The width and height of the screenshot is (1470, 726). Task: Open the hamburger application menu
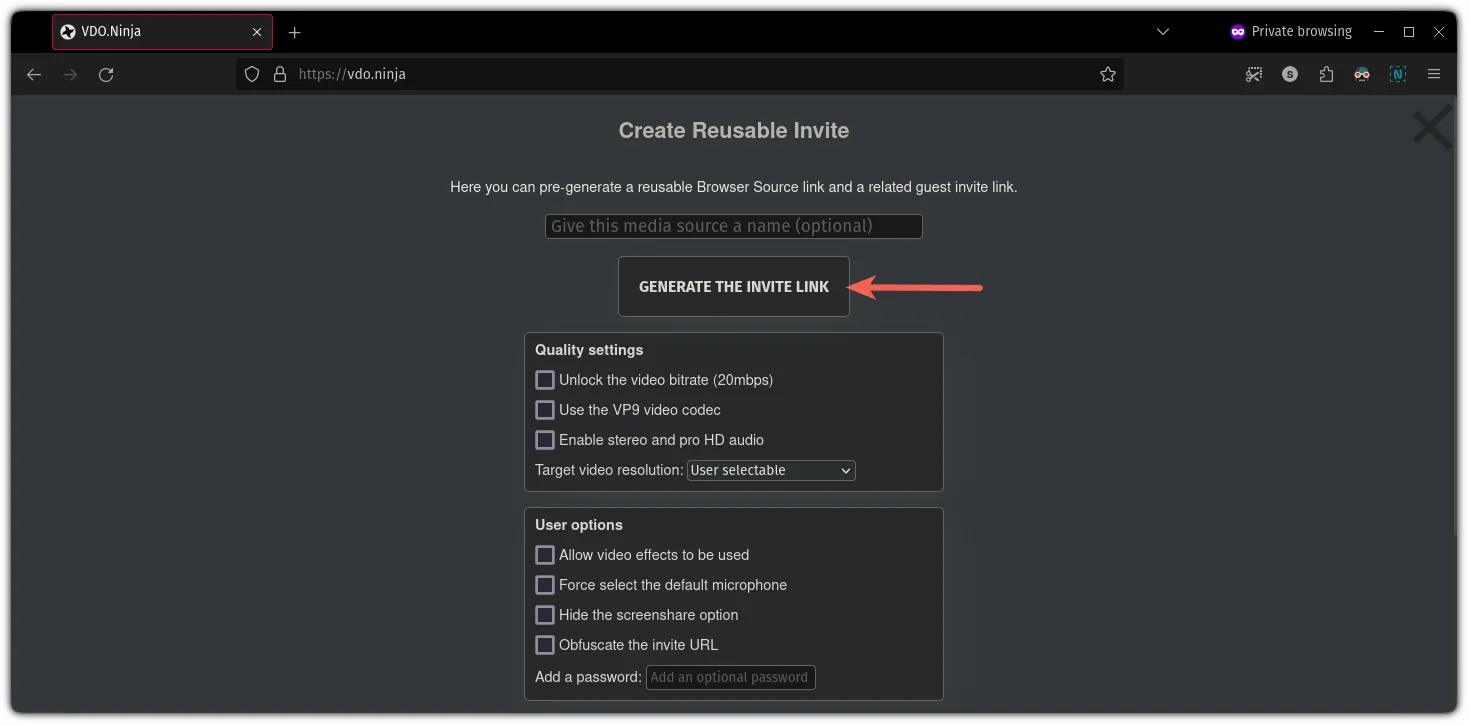[1434, 74]
